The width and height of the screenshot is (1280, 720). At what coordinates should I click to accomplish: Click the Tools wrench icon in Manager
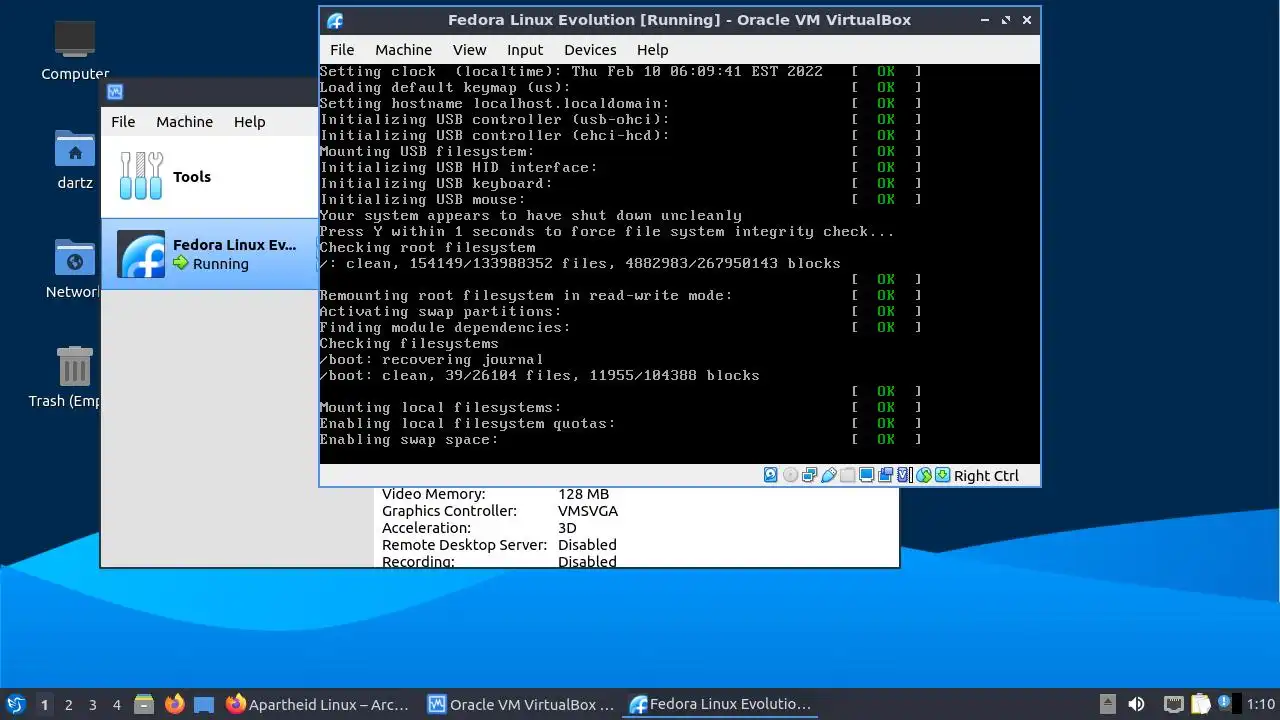[140, 176]
